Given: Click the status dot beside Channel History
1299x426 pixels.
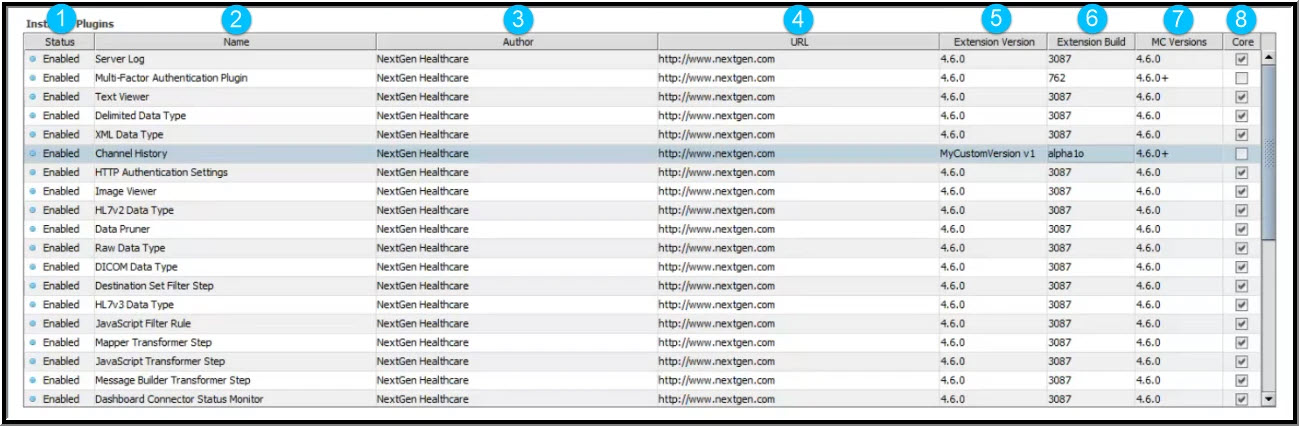Looking at the screenshot, I should [33, 154].
